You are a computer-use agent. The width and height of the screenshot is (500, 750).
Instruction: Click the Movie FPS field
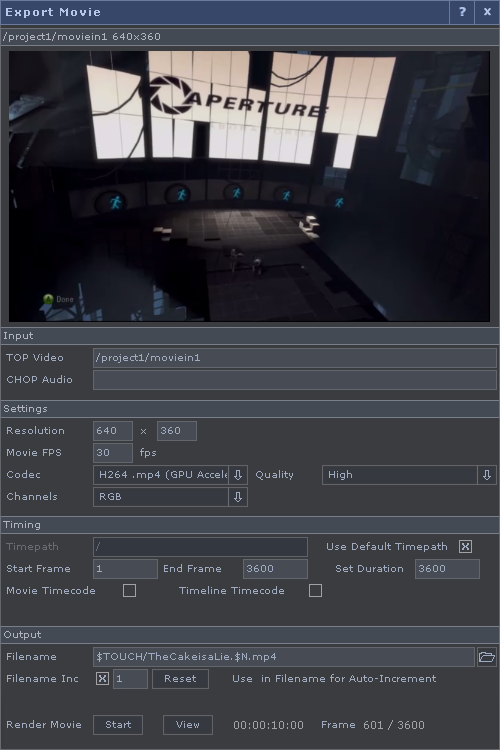[112, 453]
